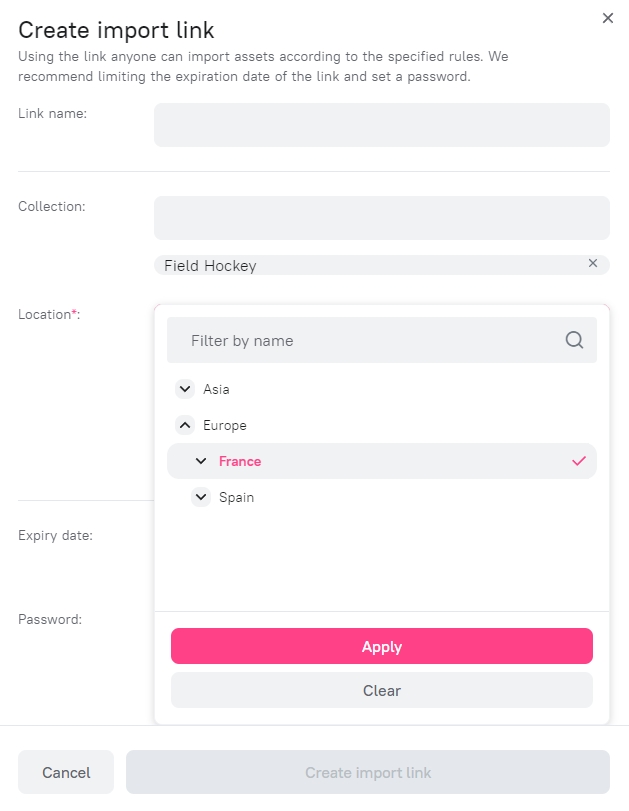Select Europe label in location tree
Viewport: 629px width, 811px height.
(x=224, y=426)
